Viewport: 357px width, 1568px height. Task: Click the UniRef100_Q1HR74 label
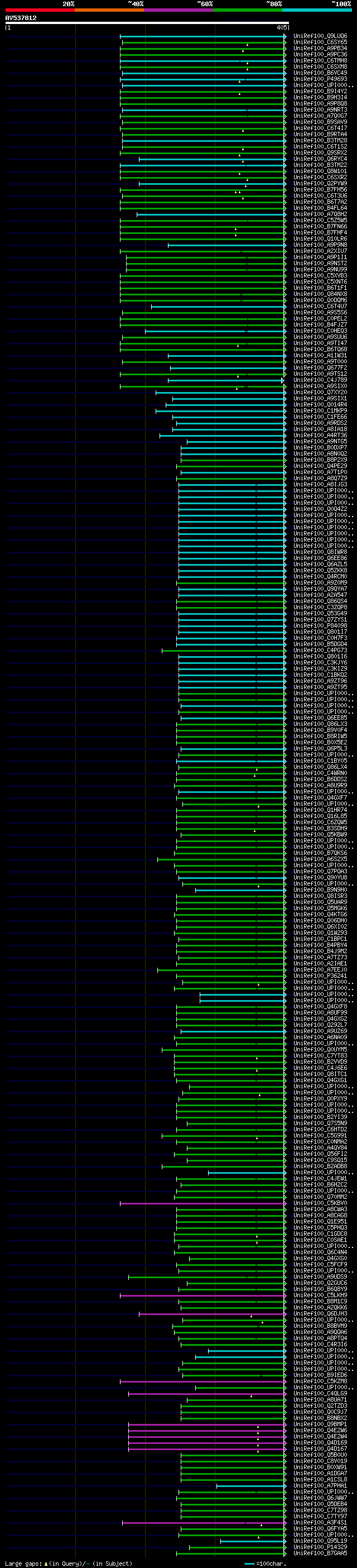(x=321, y=810)
